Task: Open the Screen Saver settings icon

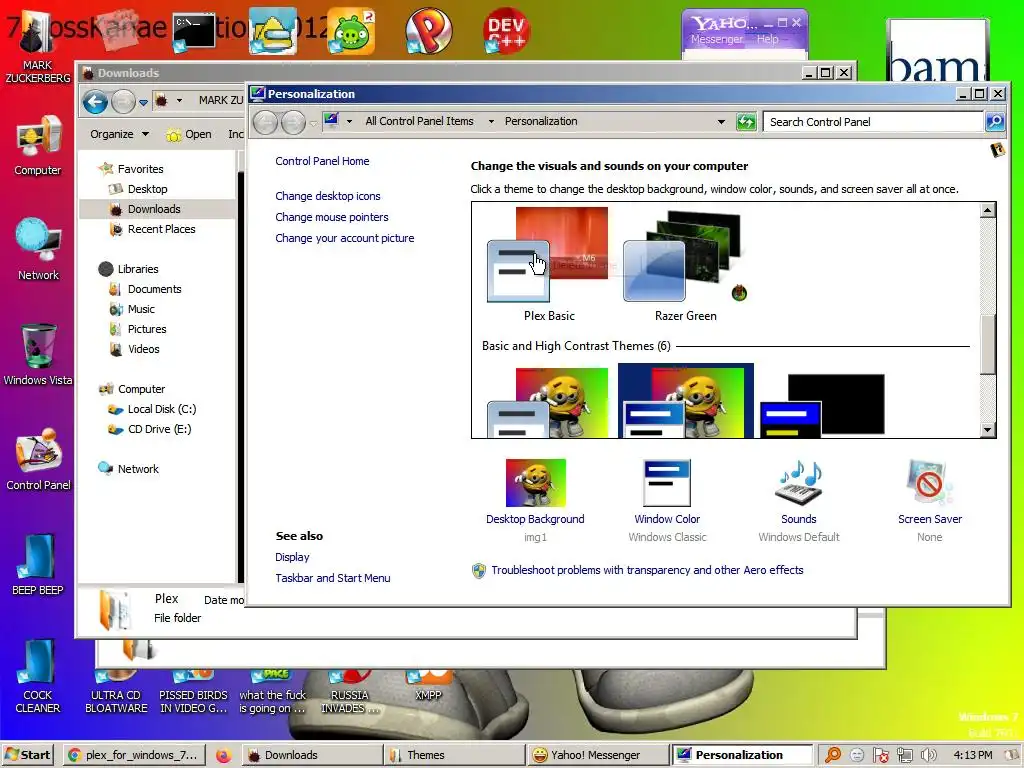Action: (x=929, y=483)
